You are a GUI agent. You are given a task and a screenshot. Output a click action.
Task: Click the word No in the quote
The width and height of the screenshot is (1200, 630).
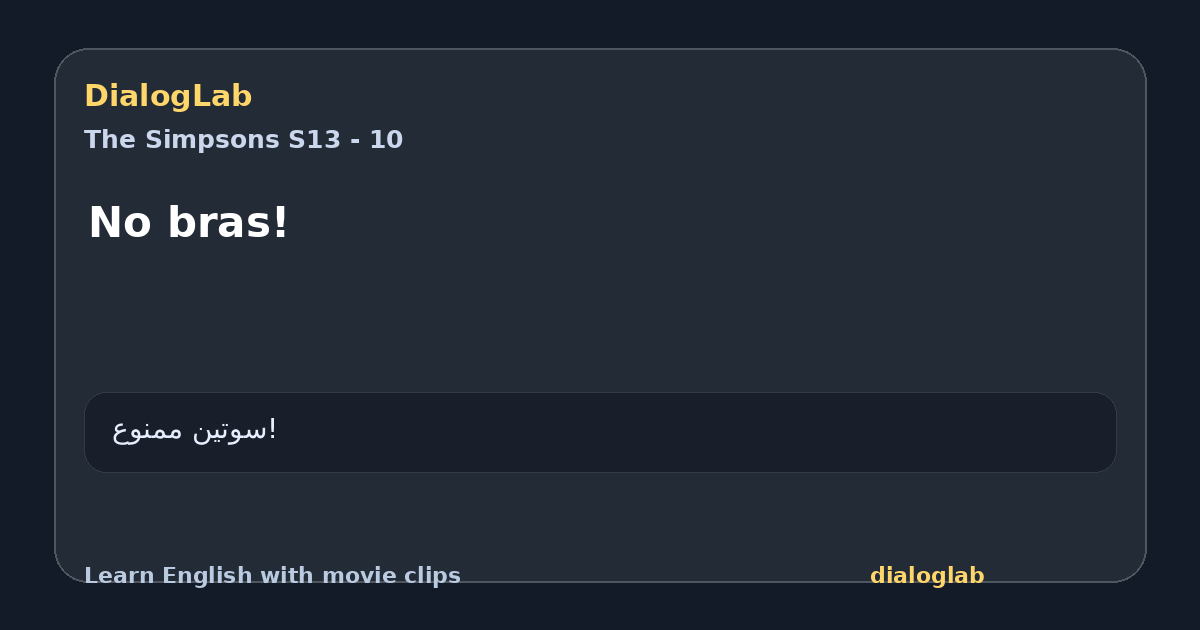click(122, 222)
